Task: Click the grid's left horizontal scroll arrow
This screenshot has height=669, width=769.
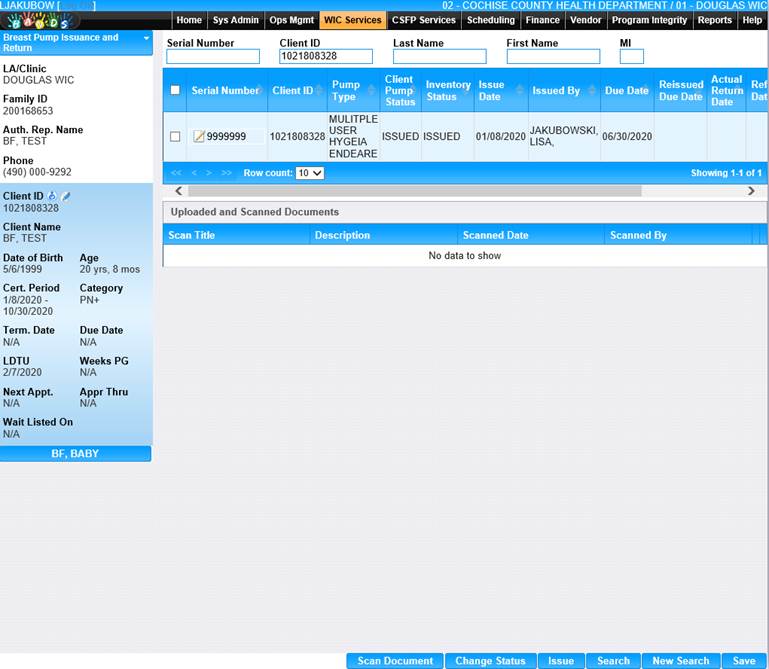Action: click(179, 191)
